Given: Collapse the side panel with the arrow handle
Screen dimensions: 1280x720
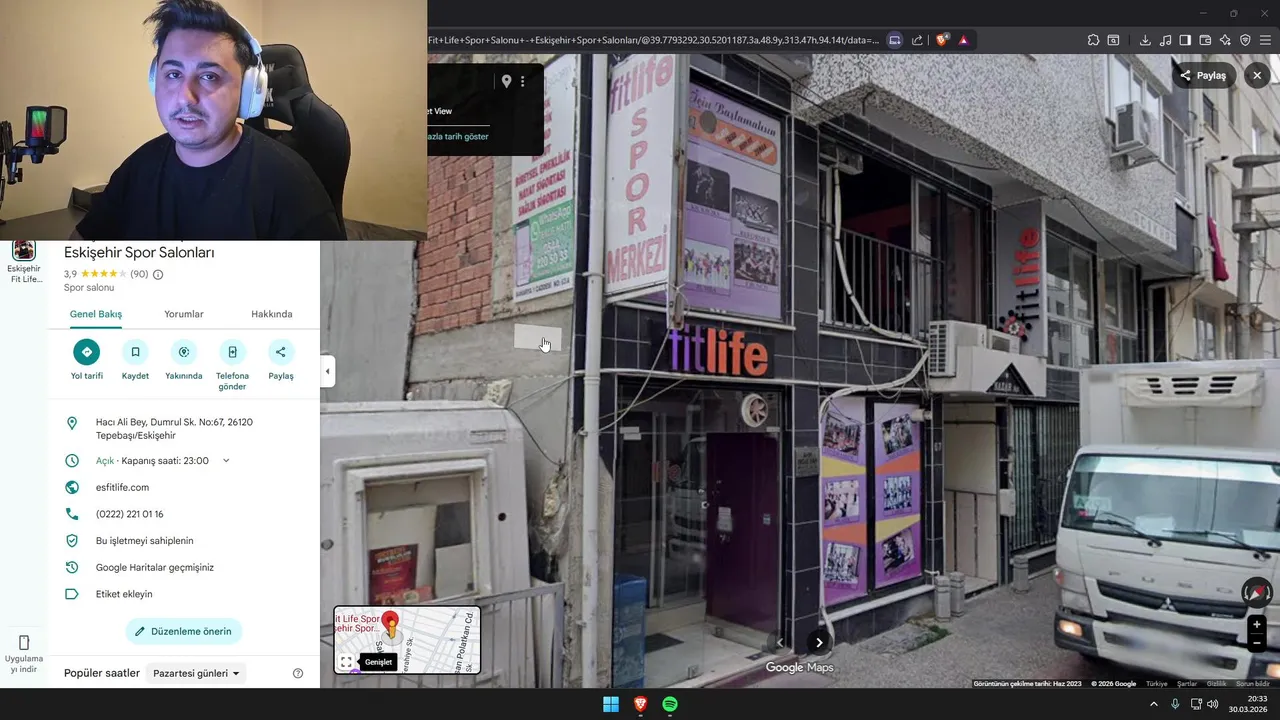Looking at the screenshot, I should coord(327,371).
